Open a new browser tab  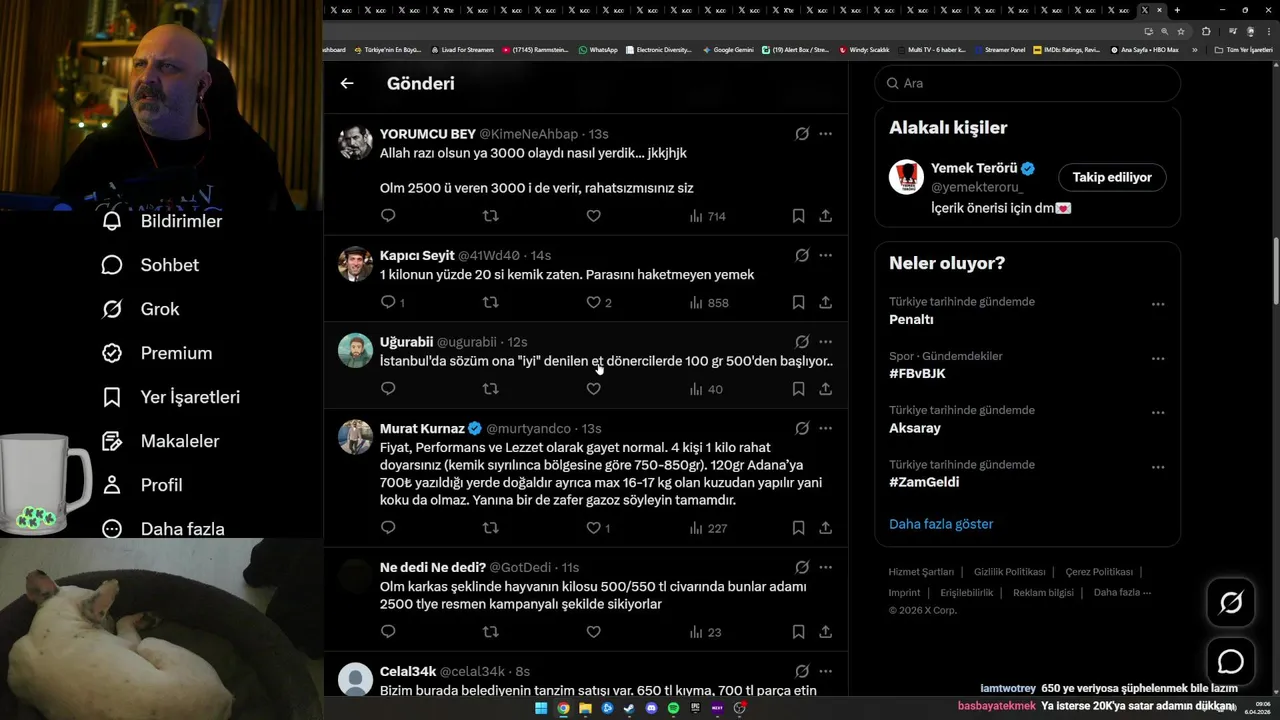(1177, 10)
